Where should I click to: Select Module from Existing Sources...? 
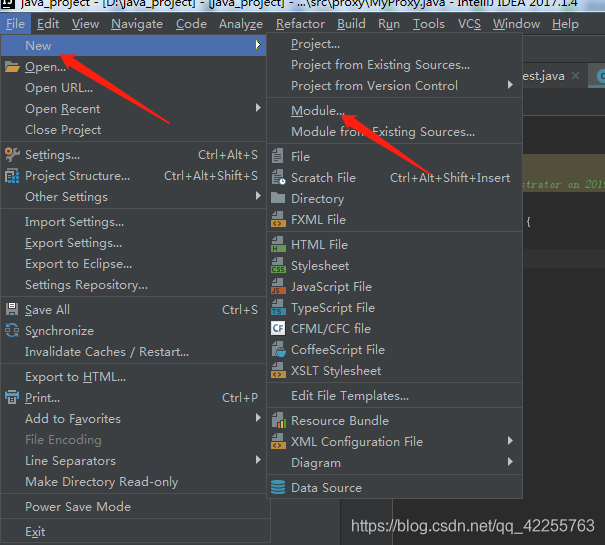(394, 132)
